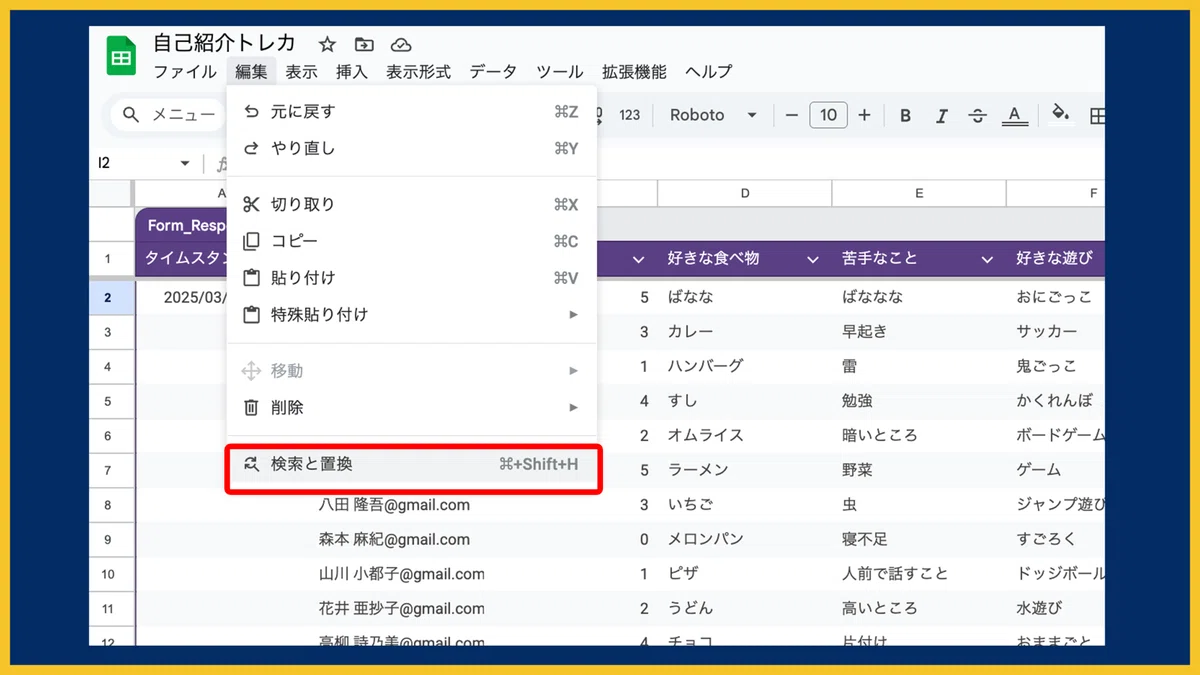This screenshot has height=675, width=1200.
Task: Open the text color picker
Action: click(1015, 115)
